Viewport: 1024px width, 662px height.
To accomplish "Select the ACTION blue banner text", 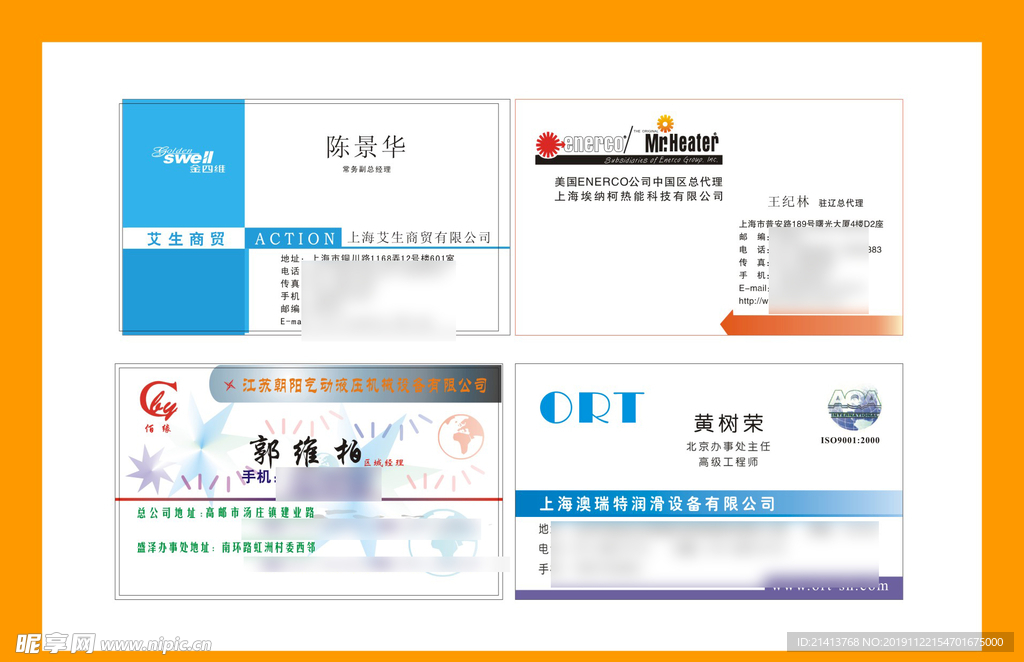I will 294,239.
